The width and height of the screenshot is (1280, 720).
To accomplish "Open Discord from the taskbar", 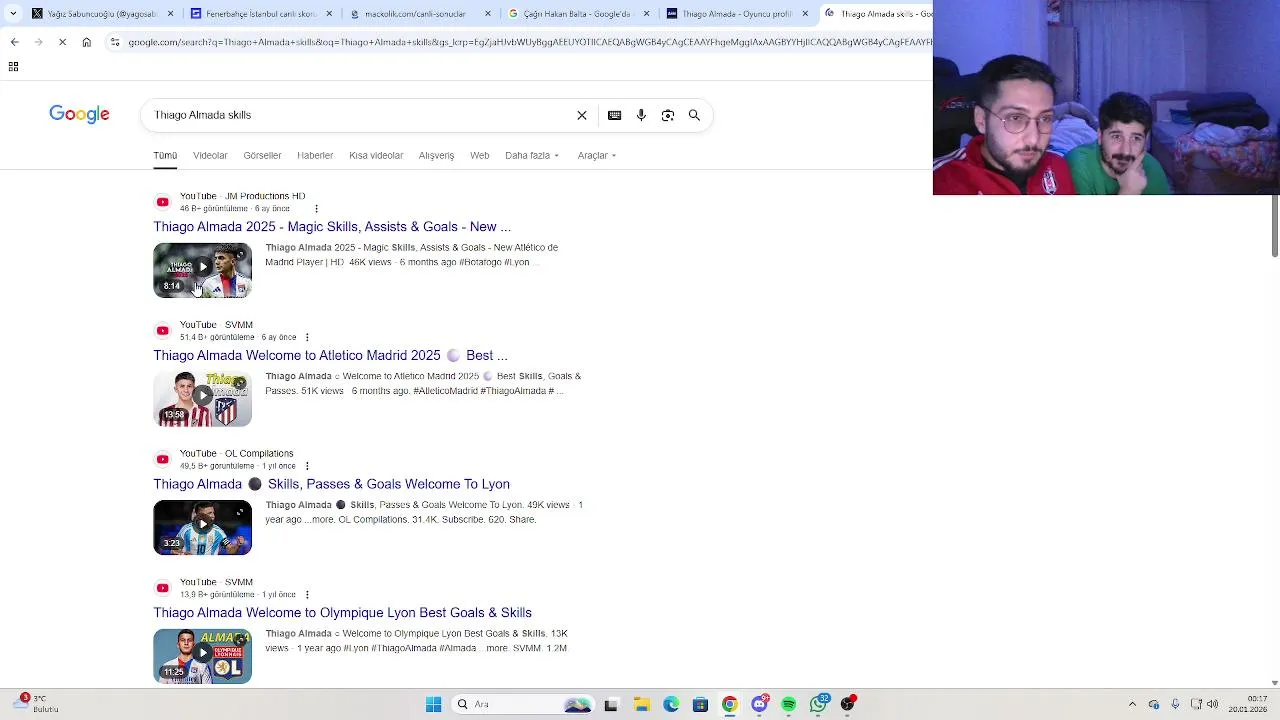I will coord(760,704).
